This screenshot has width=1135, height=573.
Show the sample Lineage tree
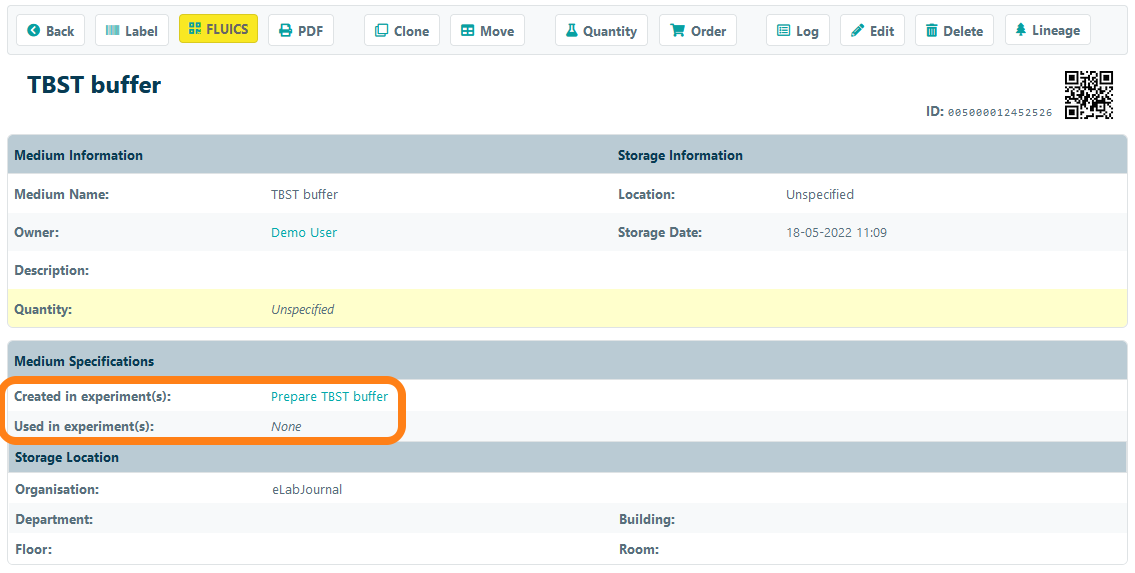pos(1047,30)
